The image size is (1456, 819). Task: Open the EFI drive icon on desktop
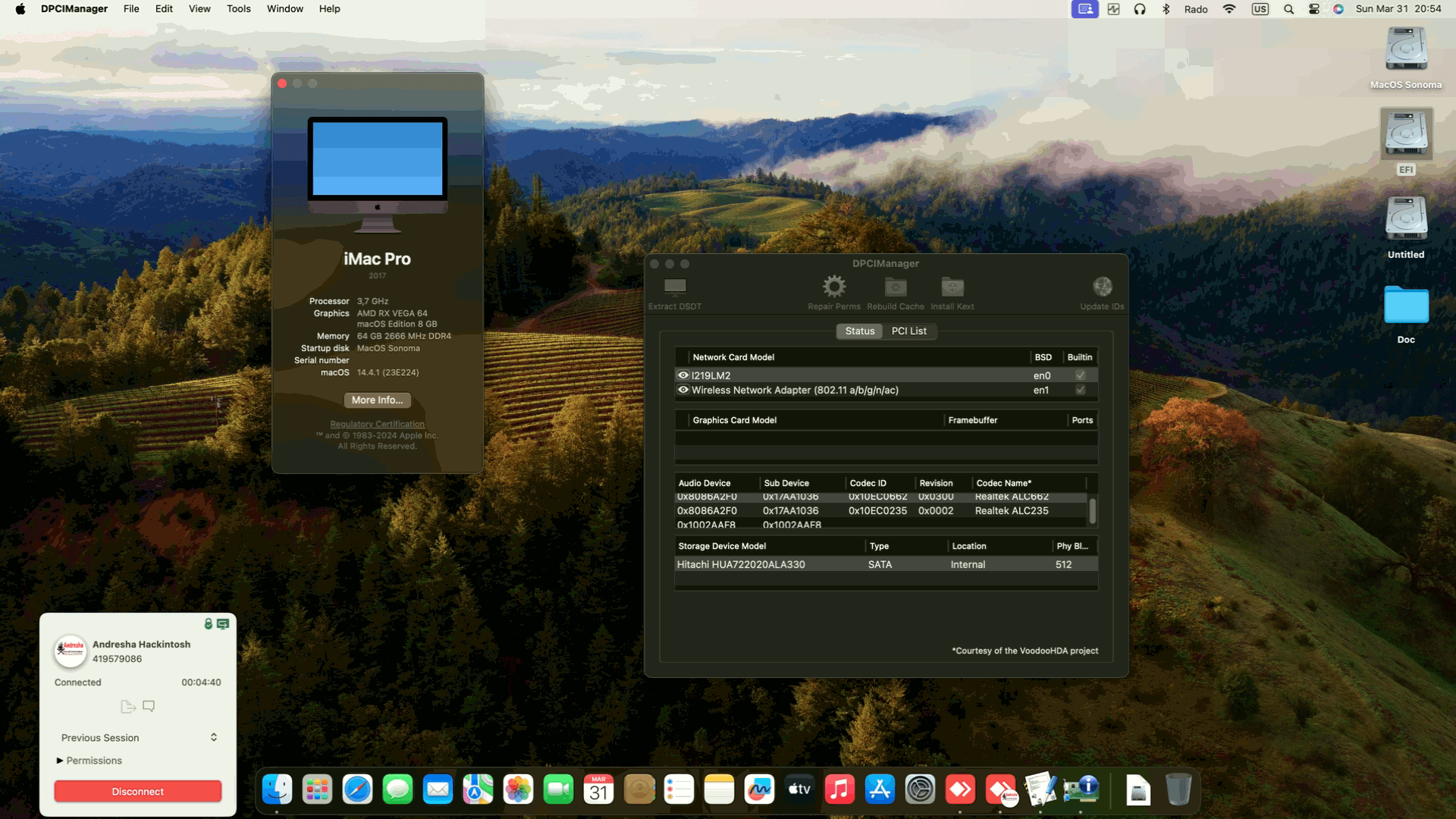pos(1406,133)
